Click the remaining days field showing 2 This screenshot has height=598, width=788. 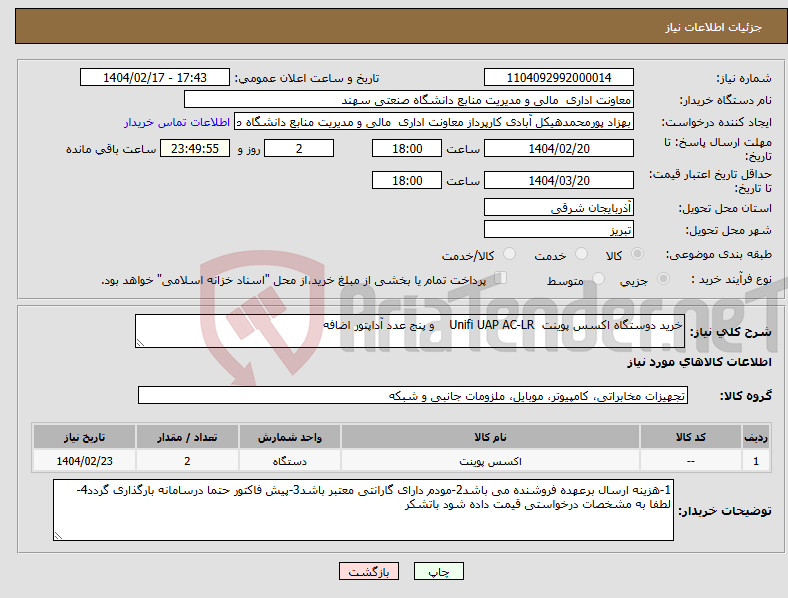click(x=299, y=148)
